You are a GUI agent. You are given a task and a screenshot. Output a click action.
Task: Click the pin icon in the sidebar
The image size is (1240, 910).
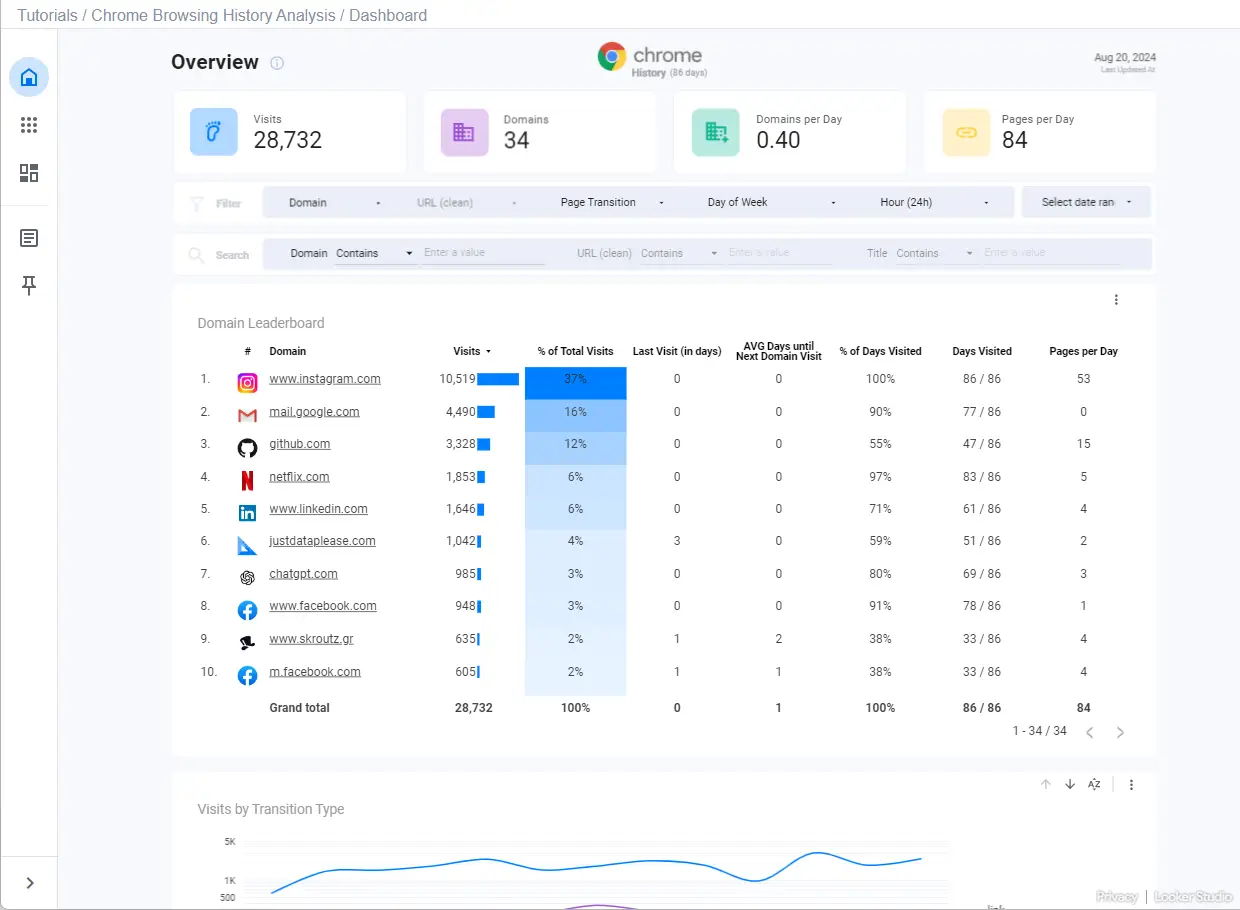click(x=29, y=286)
